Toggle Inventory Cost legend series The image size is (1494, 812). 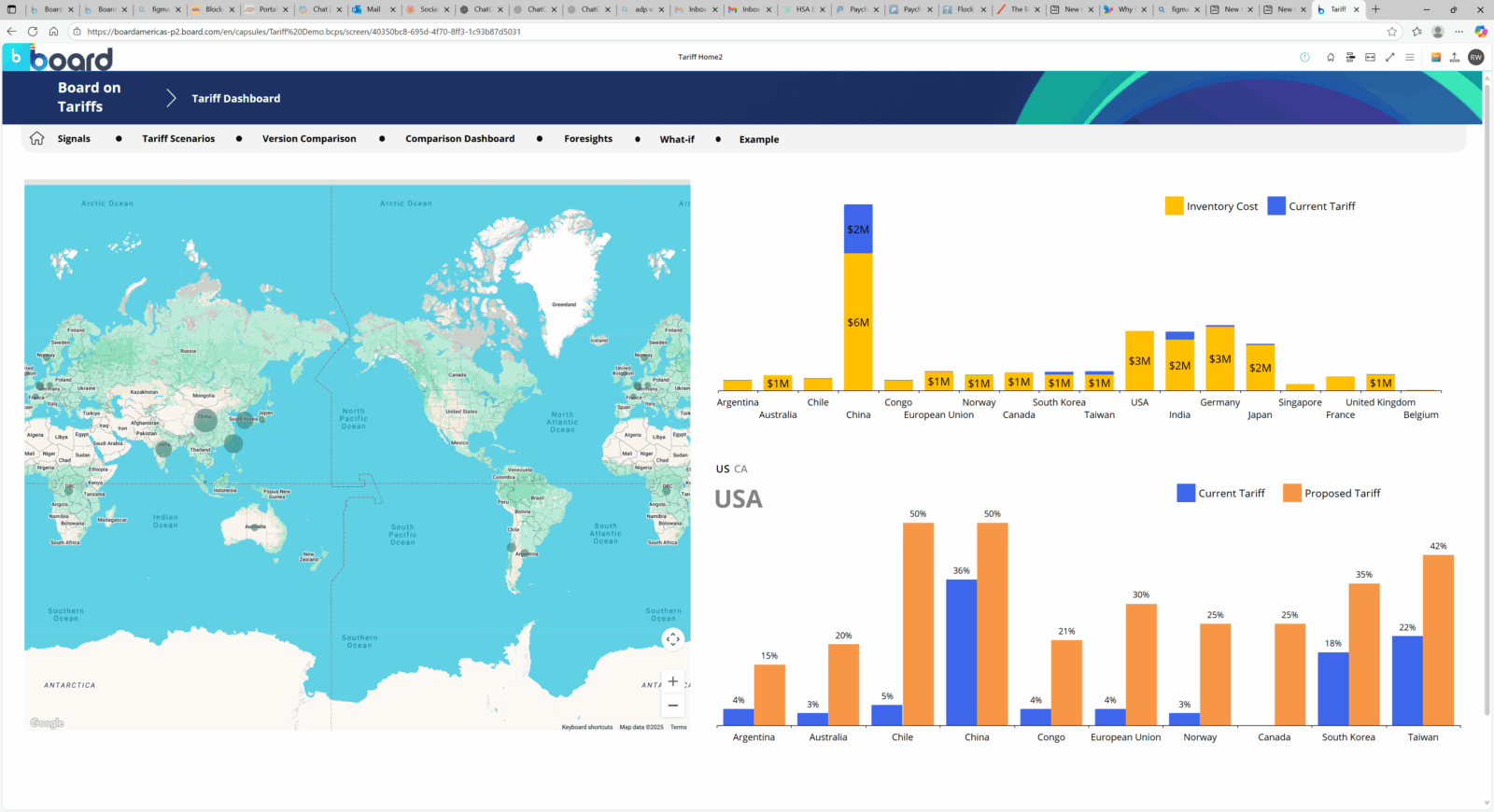coord(1211,206)
